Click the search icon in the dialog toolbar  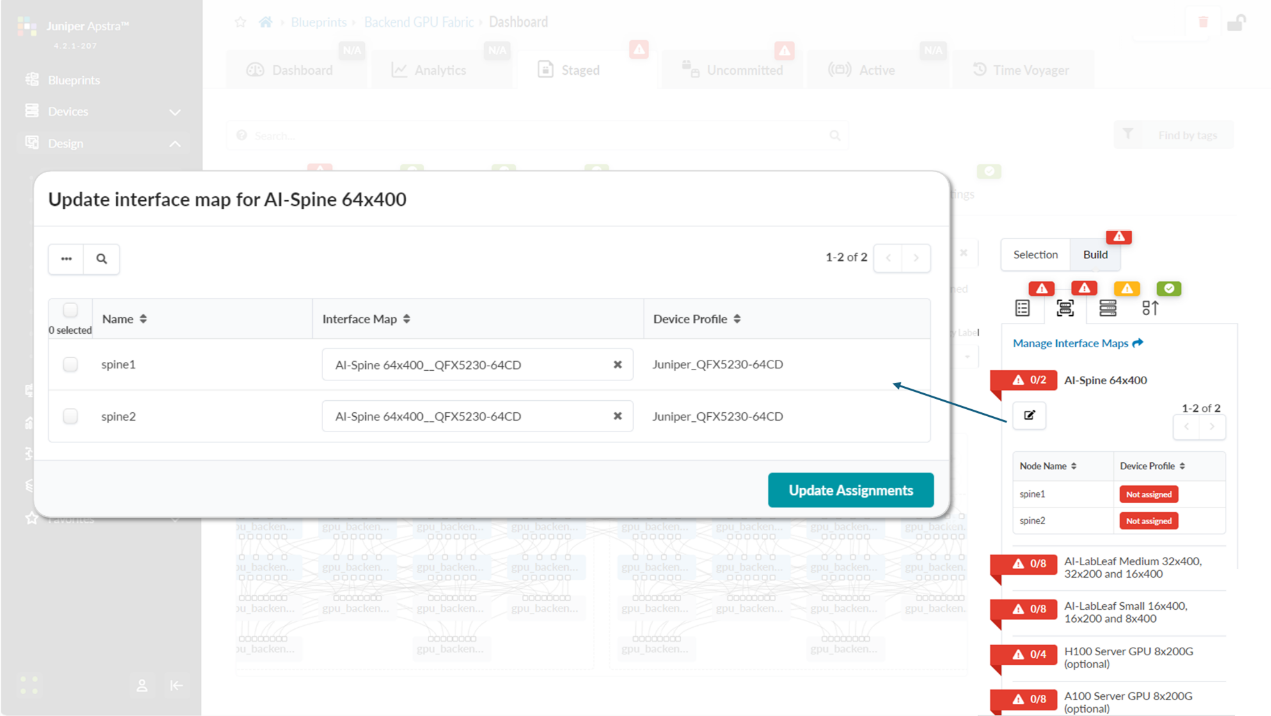pyautogui.click(x=102, y=259)
